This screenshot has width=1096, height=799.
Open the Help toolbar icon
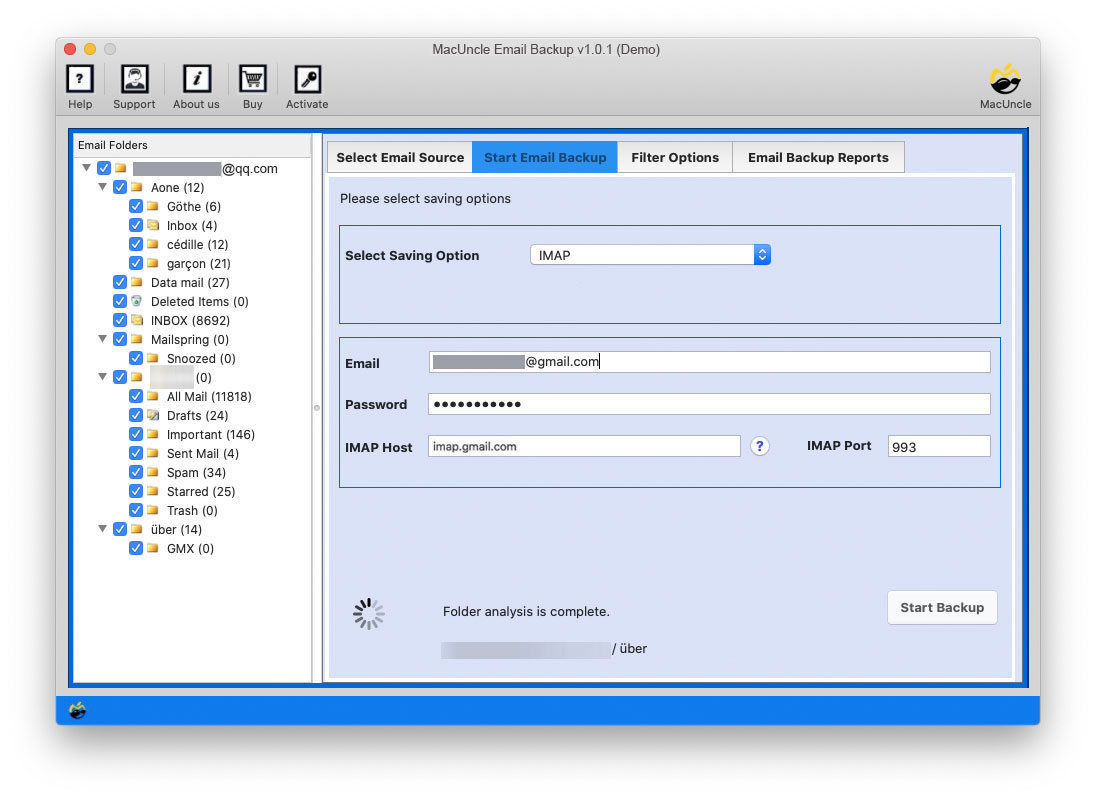click(x=80, y=79)
